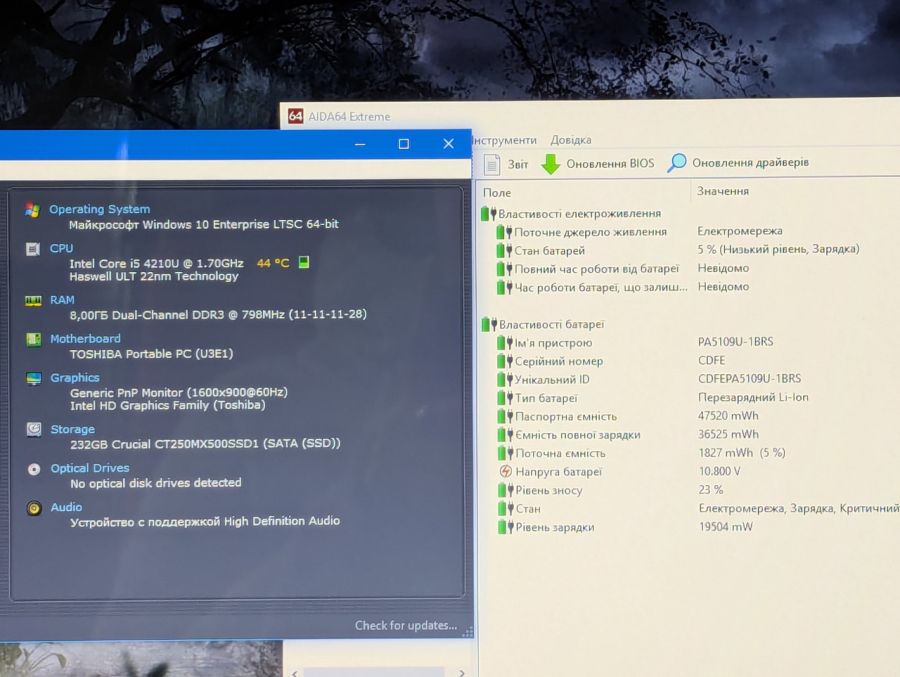
Task: Click the RAM memory module icon
Action: pos(33,301)
